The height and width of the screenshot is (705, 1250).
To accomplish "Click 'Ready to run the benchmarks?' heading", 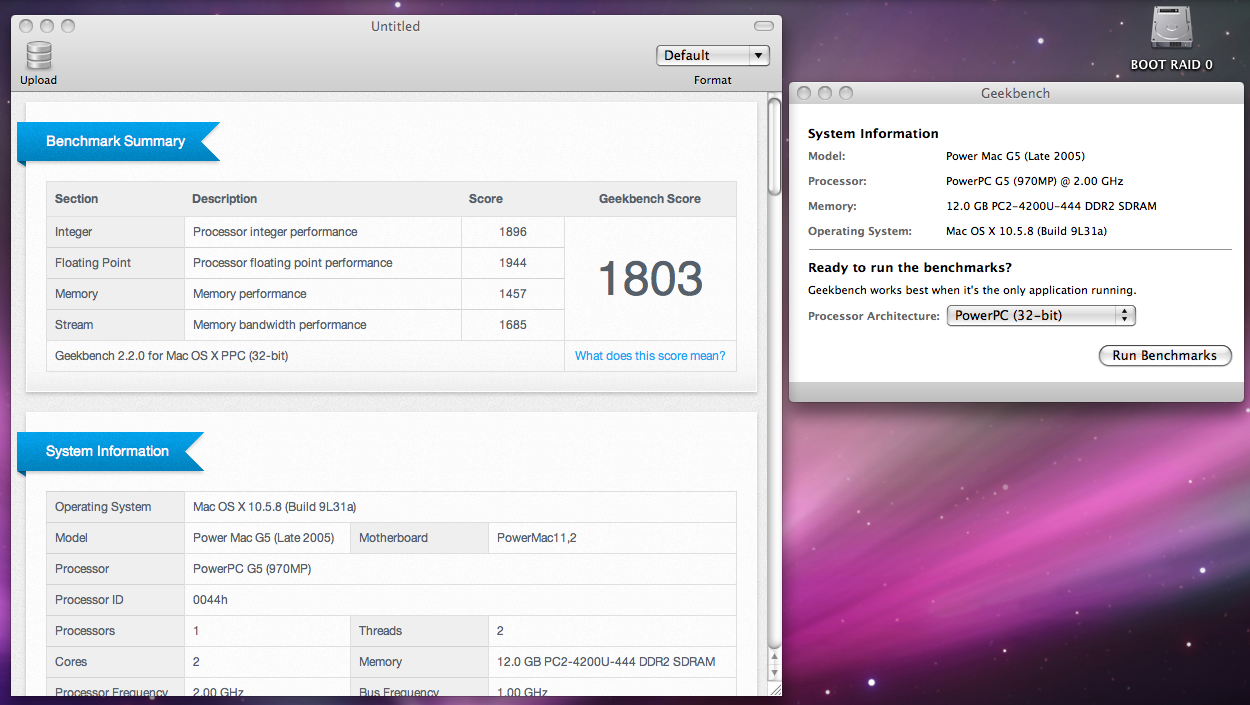I will [x=910, y=268].
